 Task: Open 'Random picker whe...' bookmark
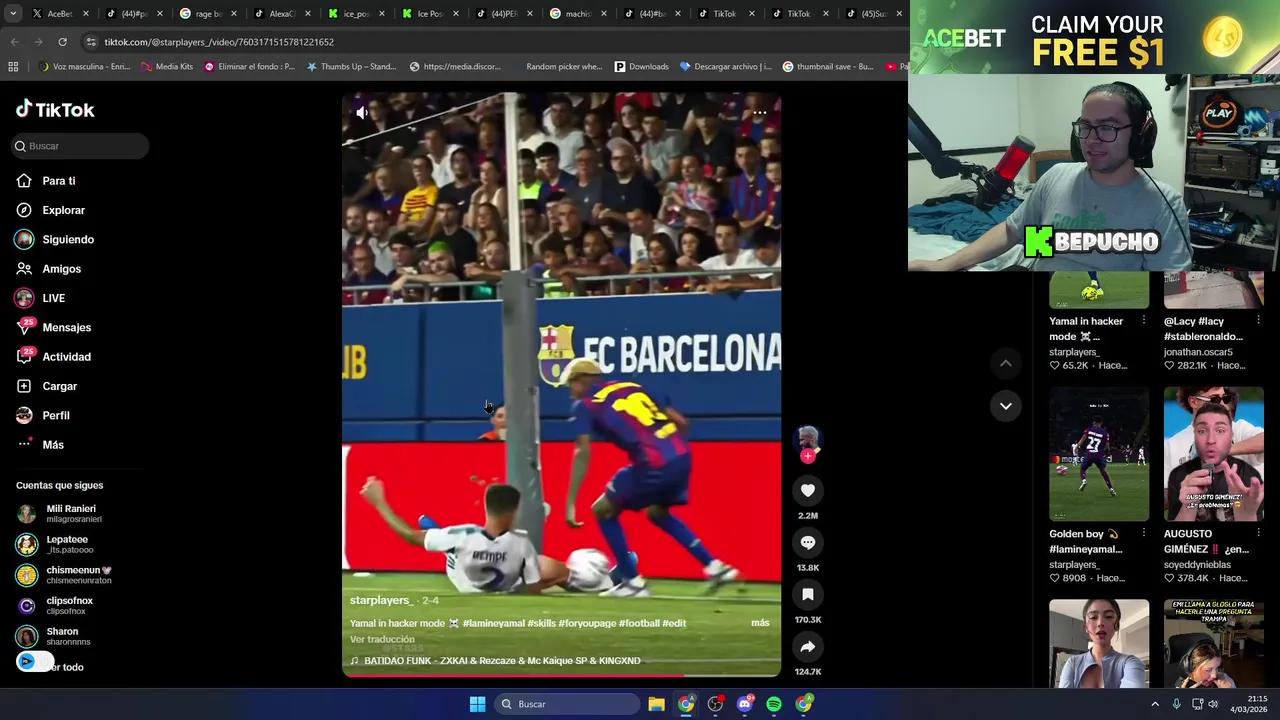(564, 67)
